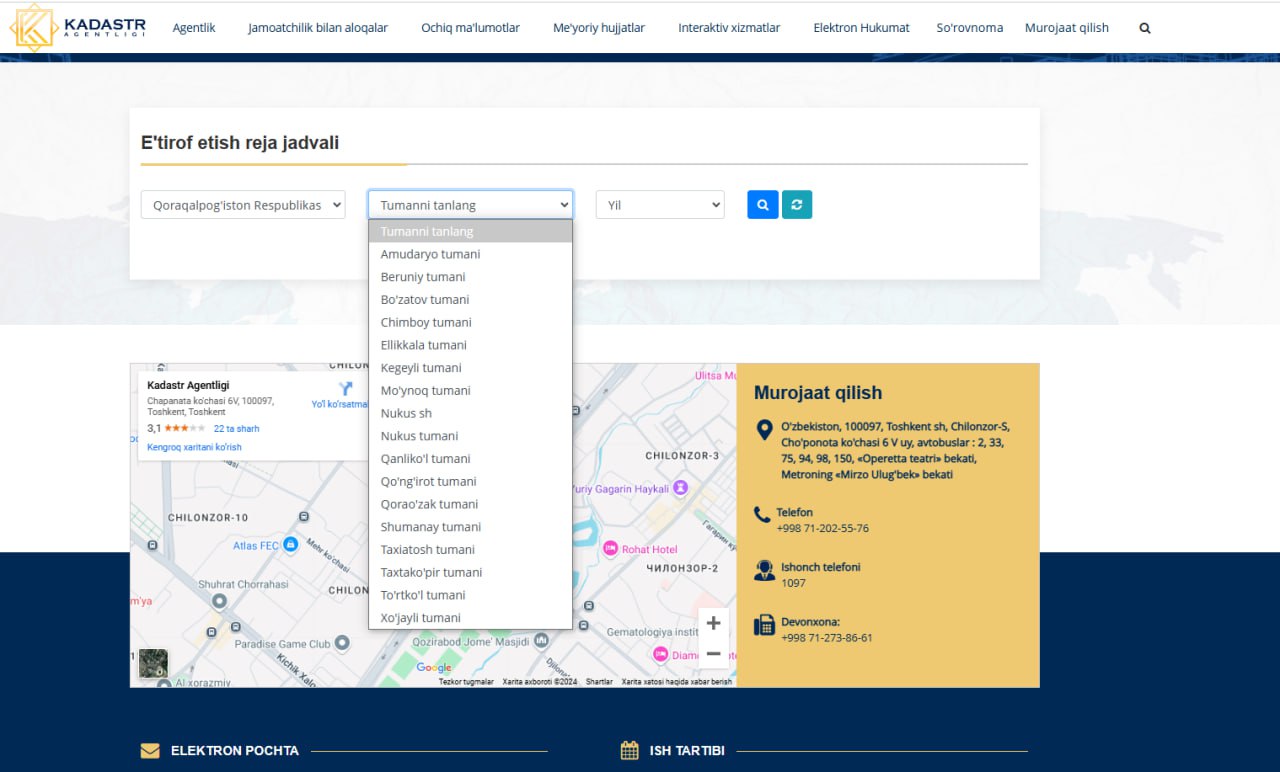This screenshot has height=772, width=1280.
Task: Open the region dropdown Qoraqalpog'iston Respublikasi
Action: pos(243,205)
